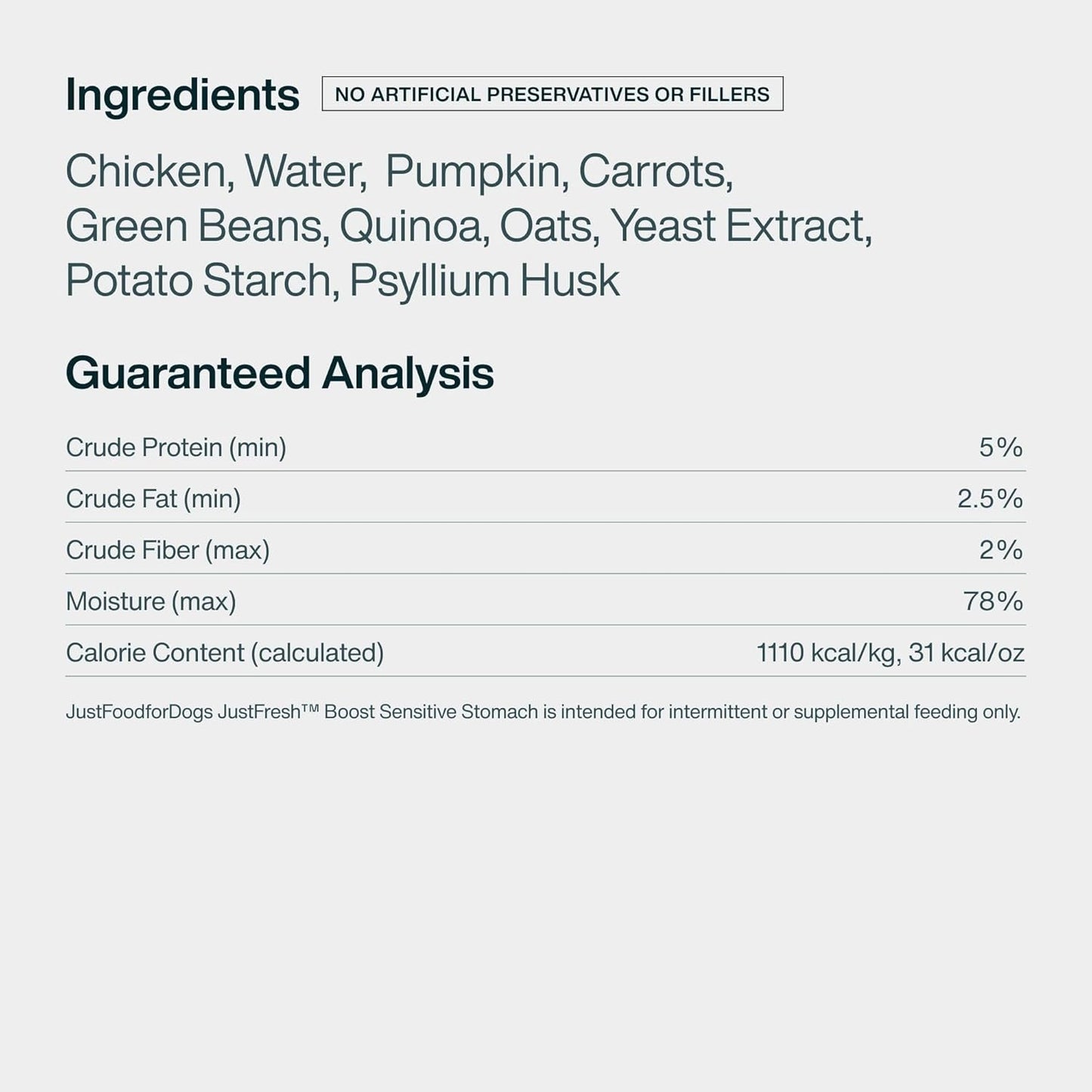Click the Guaranteed Analysis heading

tap(280, 373)
